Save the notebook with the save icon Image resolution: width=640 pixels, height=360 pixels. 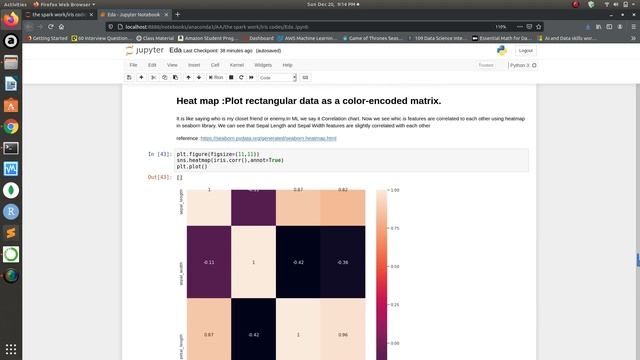pos(129,78)
